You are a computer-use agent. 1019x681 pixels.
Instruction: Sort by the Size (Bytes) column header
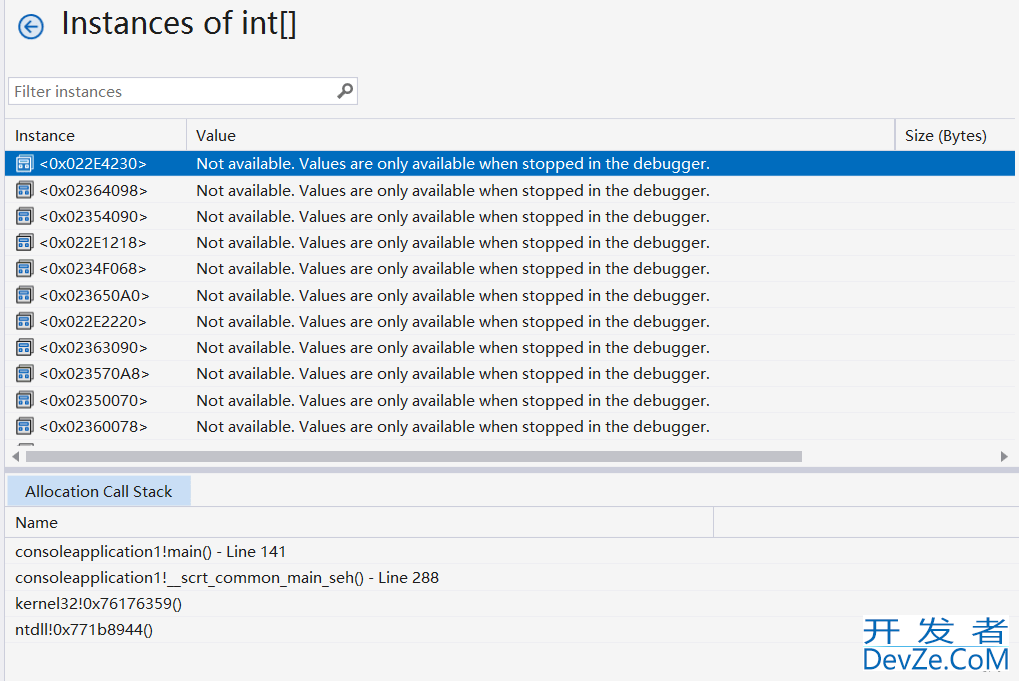point(955,135)
